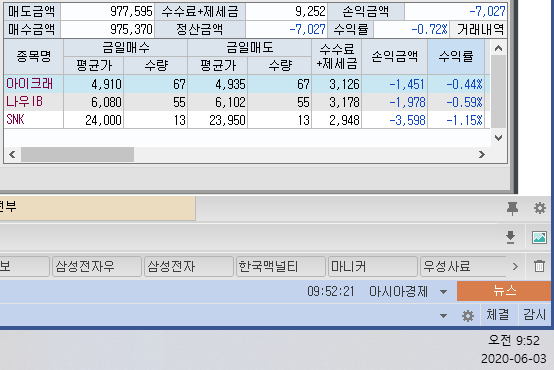
Task: Click SNK loss value -3,598
Action: [x=407, y=120]
